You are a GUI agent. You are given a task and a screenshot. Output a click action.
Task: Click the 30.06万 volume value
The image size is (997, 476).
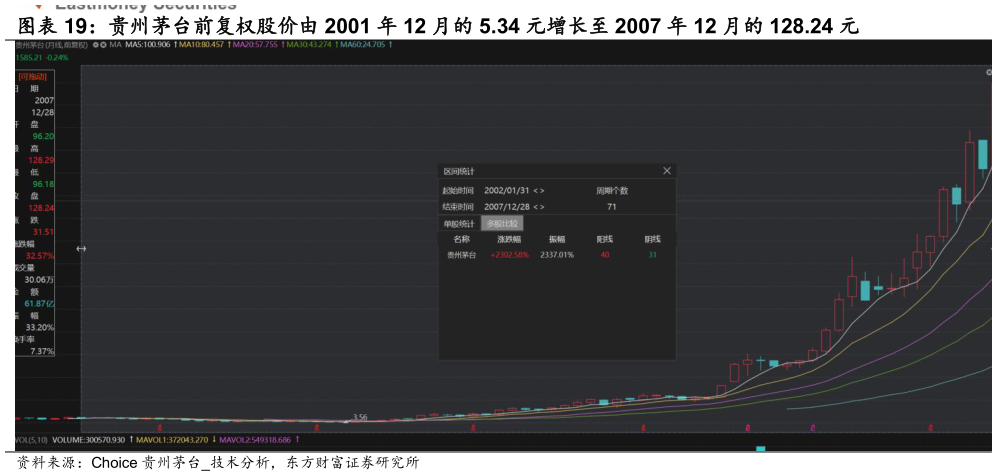(x=39, y=280)
